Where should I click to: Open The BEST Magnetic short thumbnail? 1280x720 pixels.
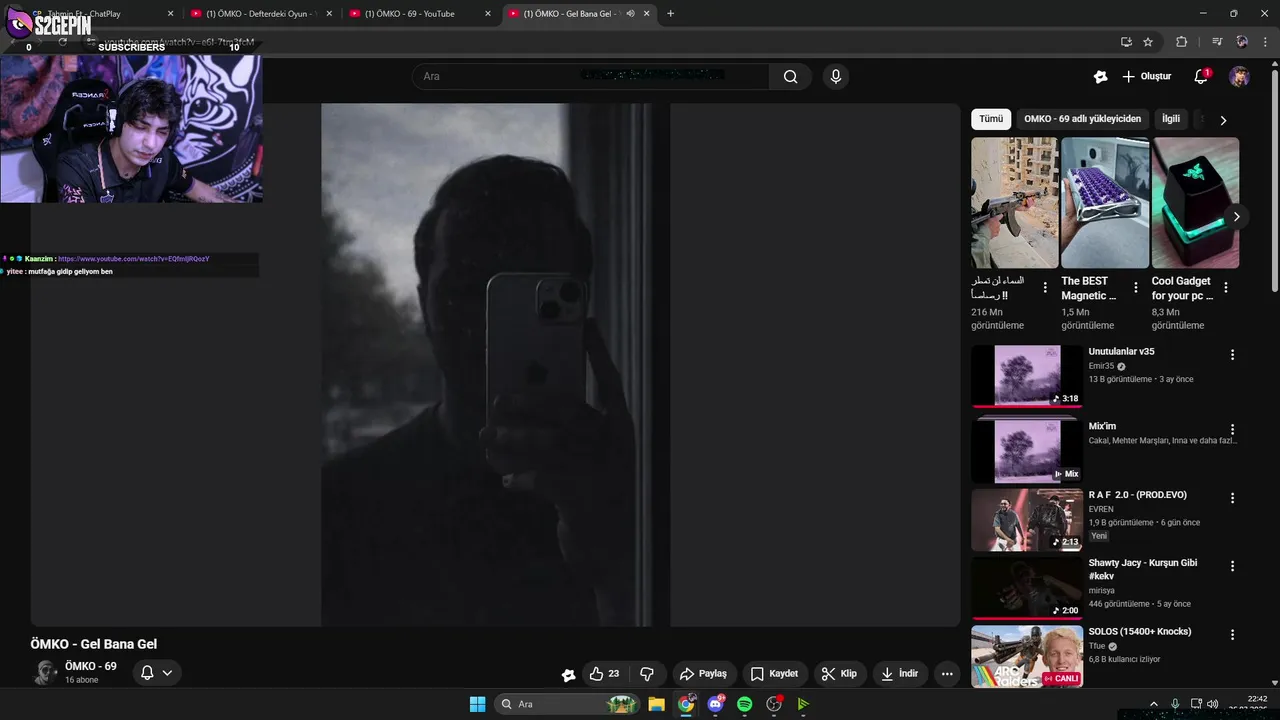(1105, 203)
